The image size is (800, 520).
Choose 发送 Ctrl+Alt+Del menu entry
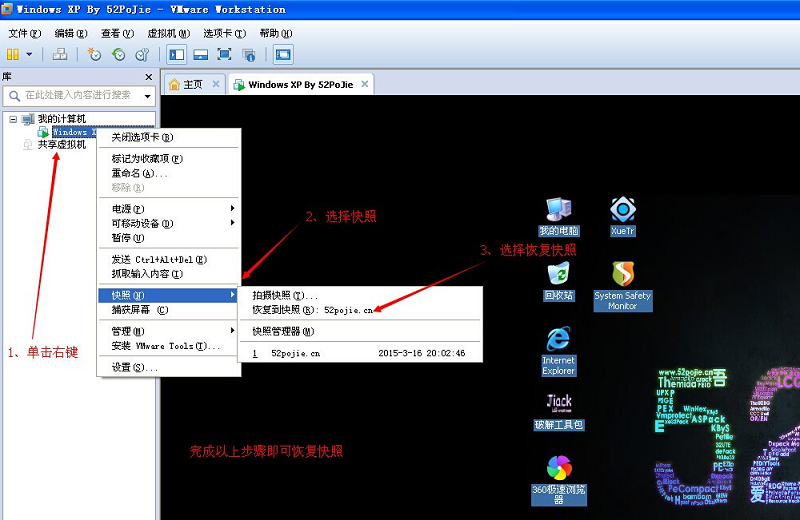(168, 259)
